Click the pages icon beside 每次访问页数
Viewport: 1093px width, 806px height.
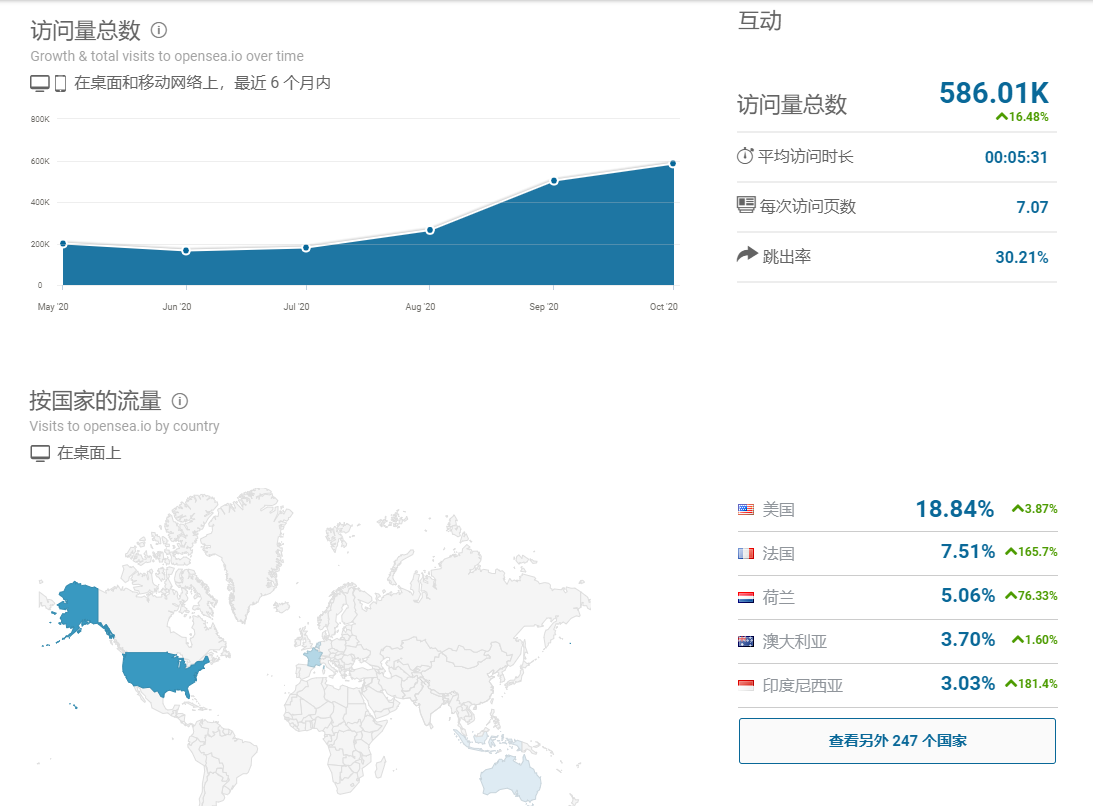746,205
